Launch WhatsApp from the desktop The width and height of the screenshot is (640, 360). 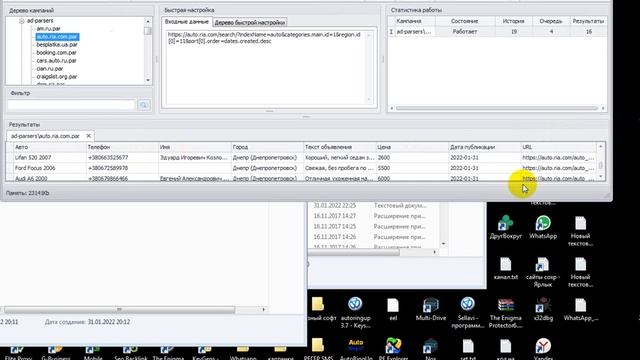(543, 227)
